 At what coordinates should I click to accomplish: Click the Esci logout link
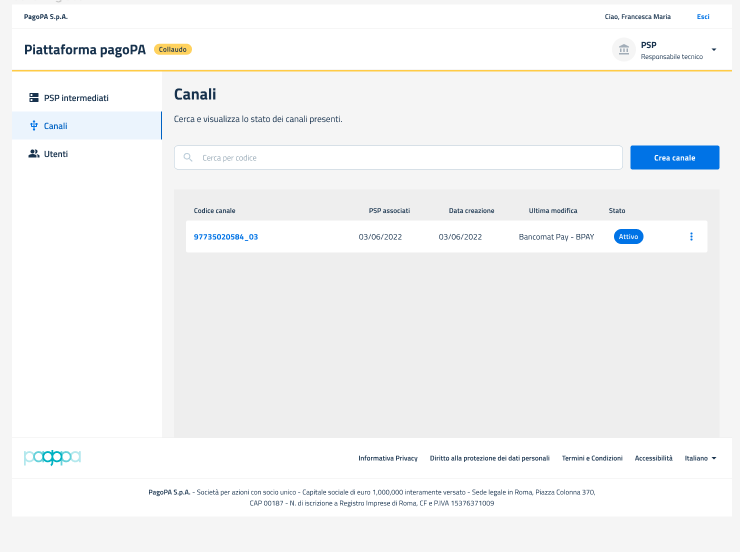click(x=703, y=17)
